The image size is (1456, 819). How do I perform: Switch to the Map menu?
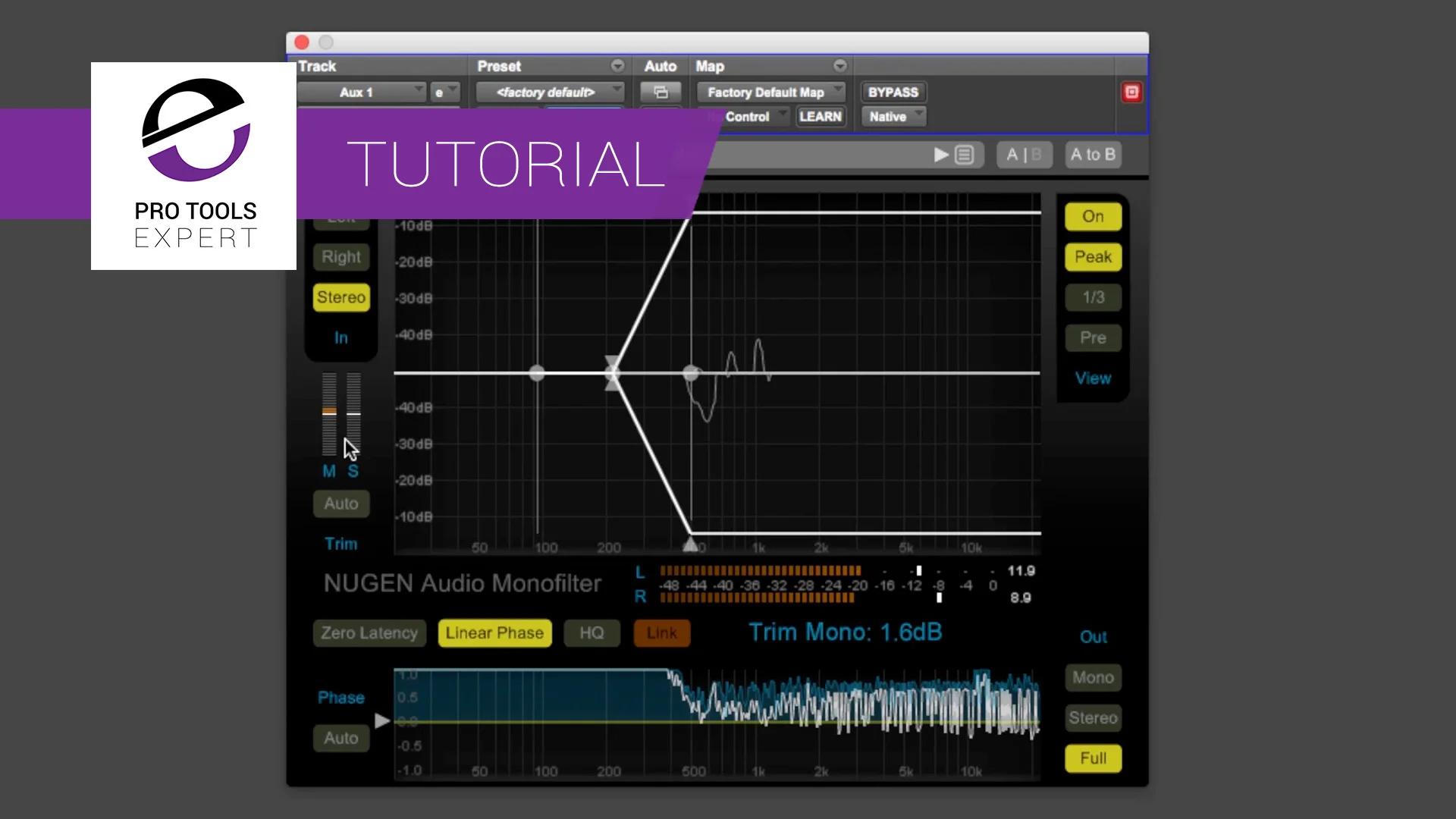pyautogui.click(x=709, y=66)
